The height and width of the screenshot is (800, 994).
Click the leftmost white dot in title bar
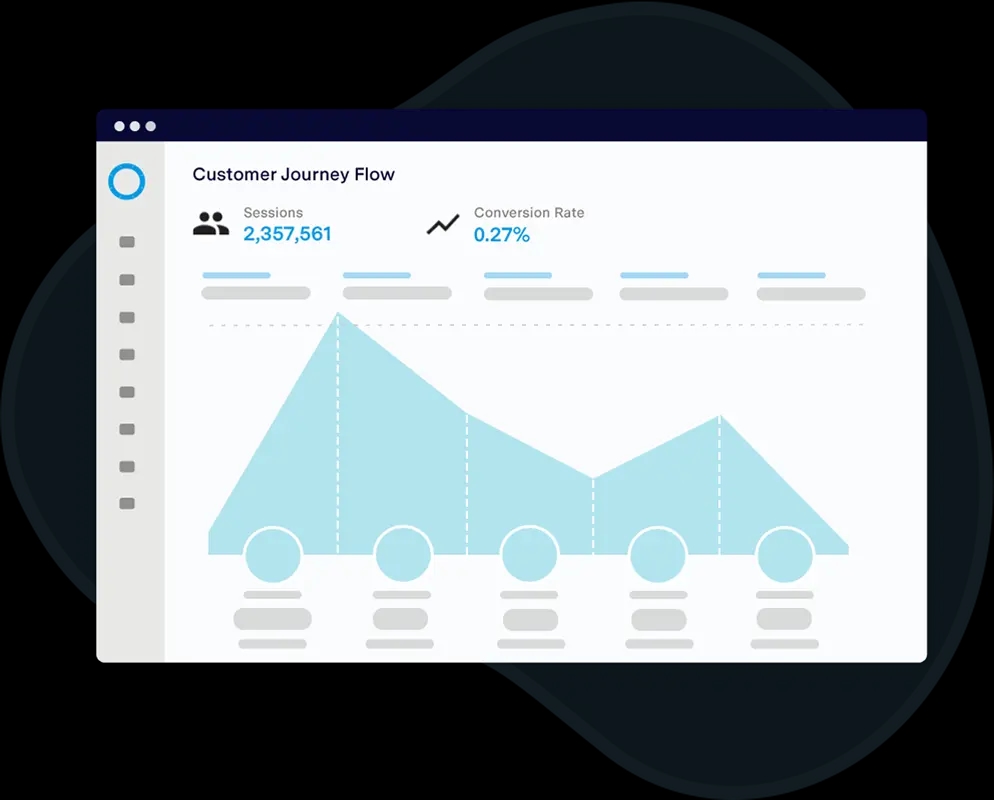pos(119,126)
